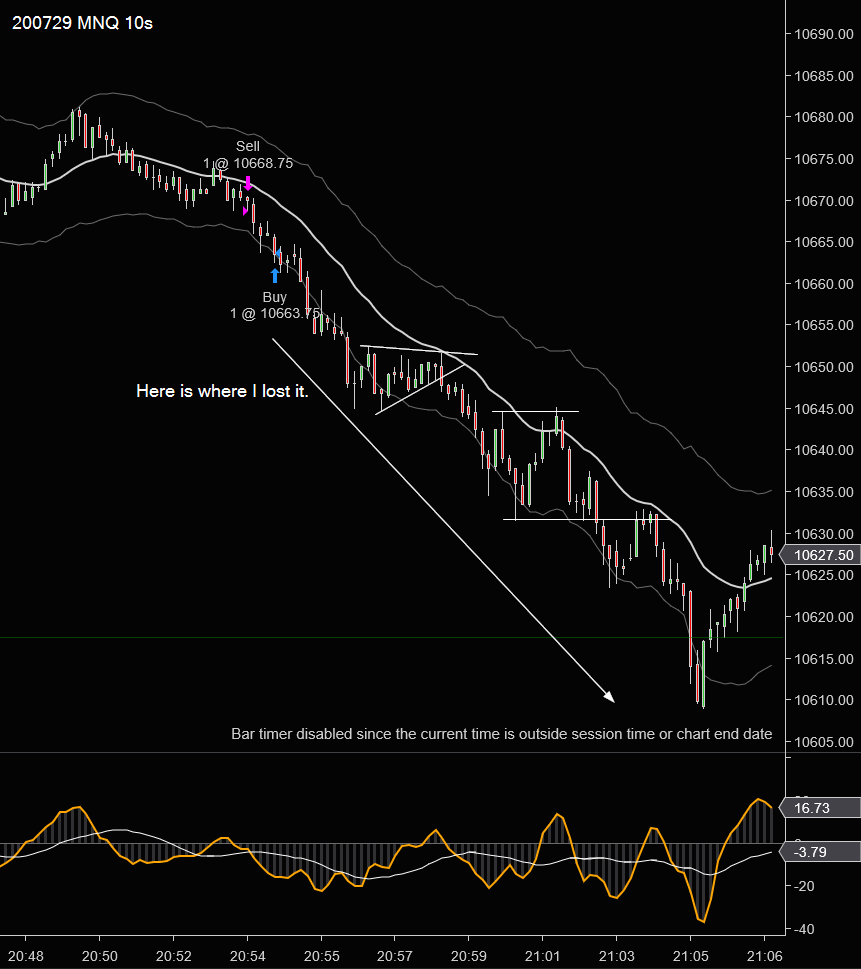This screenshot has width=861, height=969.
Task: Click the chart title 200729 MNQ 10s
Action: tap(82, 23)
